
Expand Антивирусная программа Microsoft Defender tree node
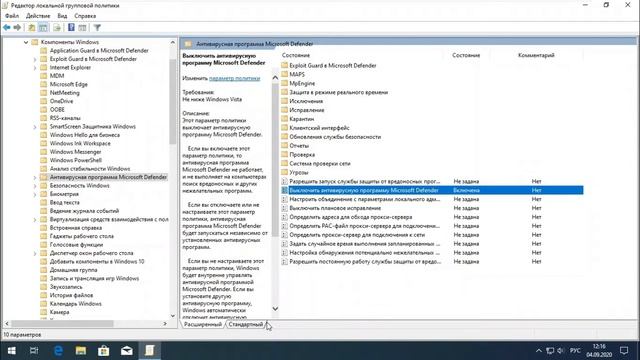click(35, 177)
